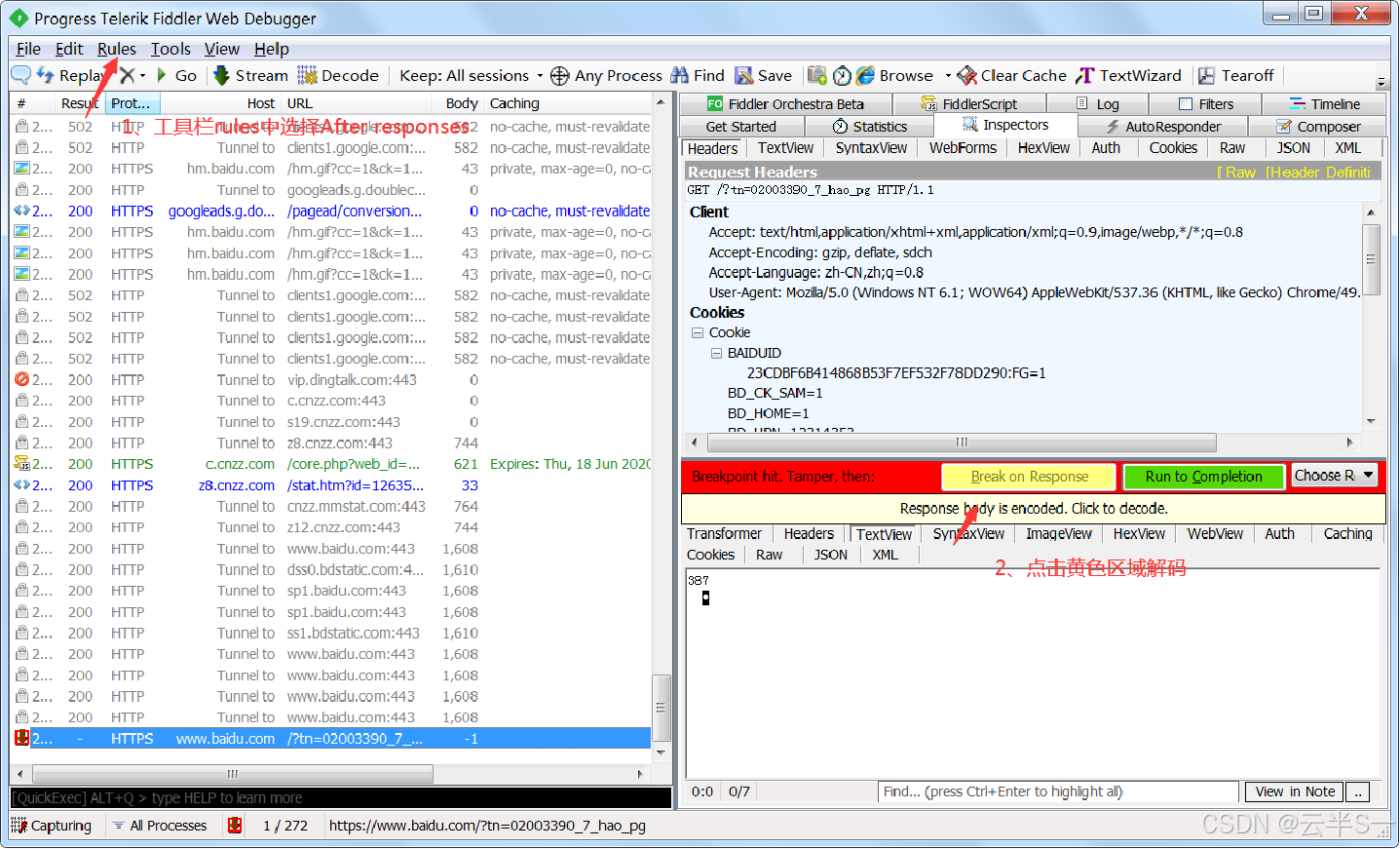
Task: Click Replay in the toolbar
Action: click(x=72, y=75)
